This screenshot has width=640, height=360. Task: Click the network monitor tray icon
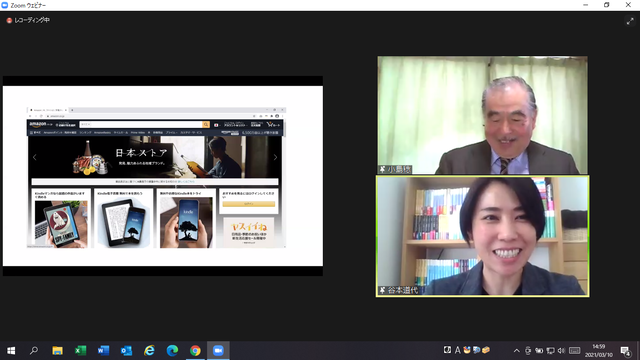pos(550,351)
